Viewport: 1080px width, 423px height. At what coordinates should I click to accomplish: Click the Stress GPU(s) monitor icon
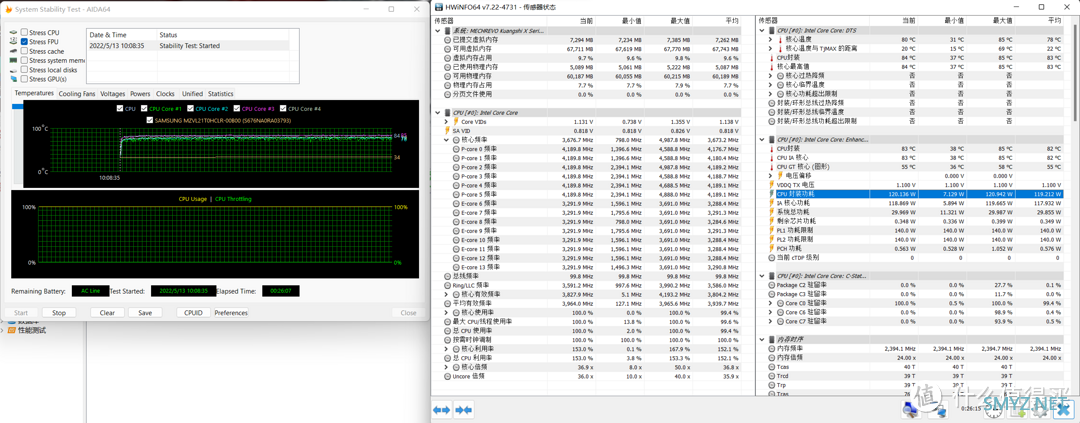[14, 79]
